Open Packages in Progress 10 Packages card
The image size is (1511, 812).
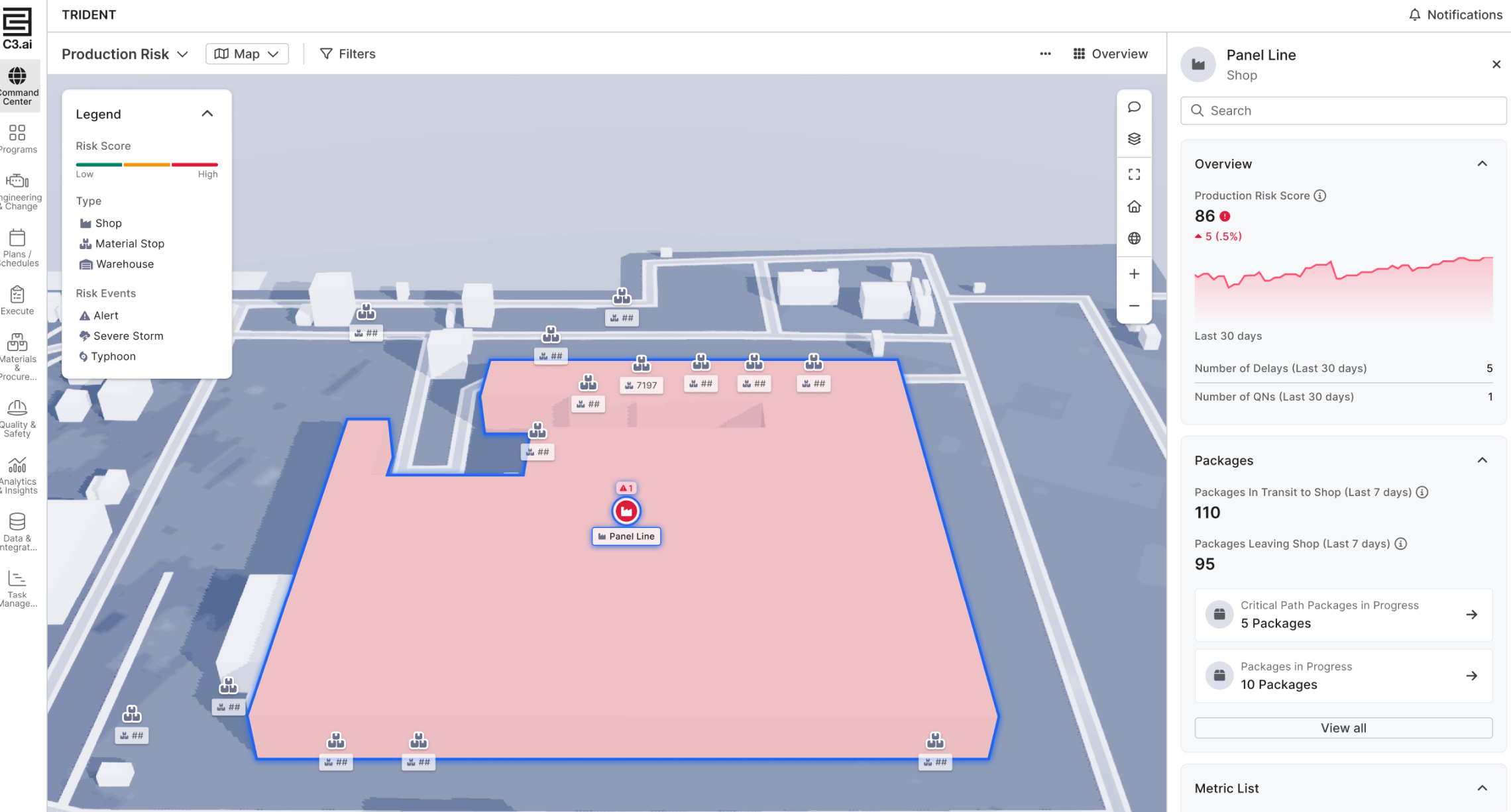point(1343,676)
